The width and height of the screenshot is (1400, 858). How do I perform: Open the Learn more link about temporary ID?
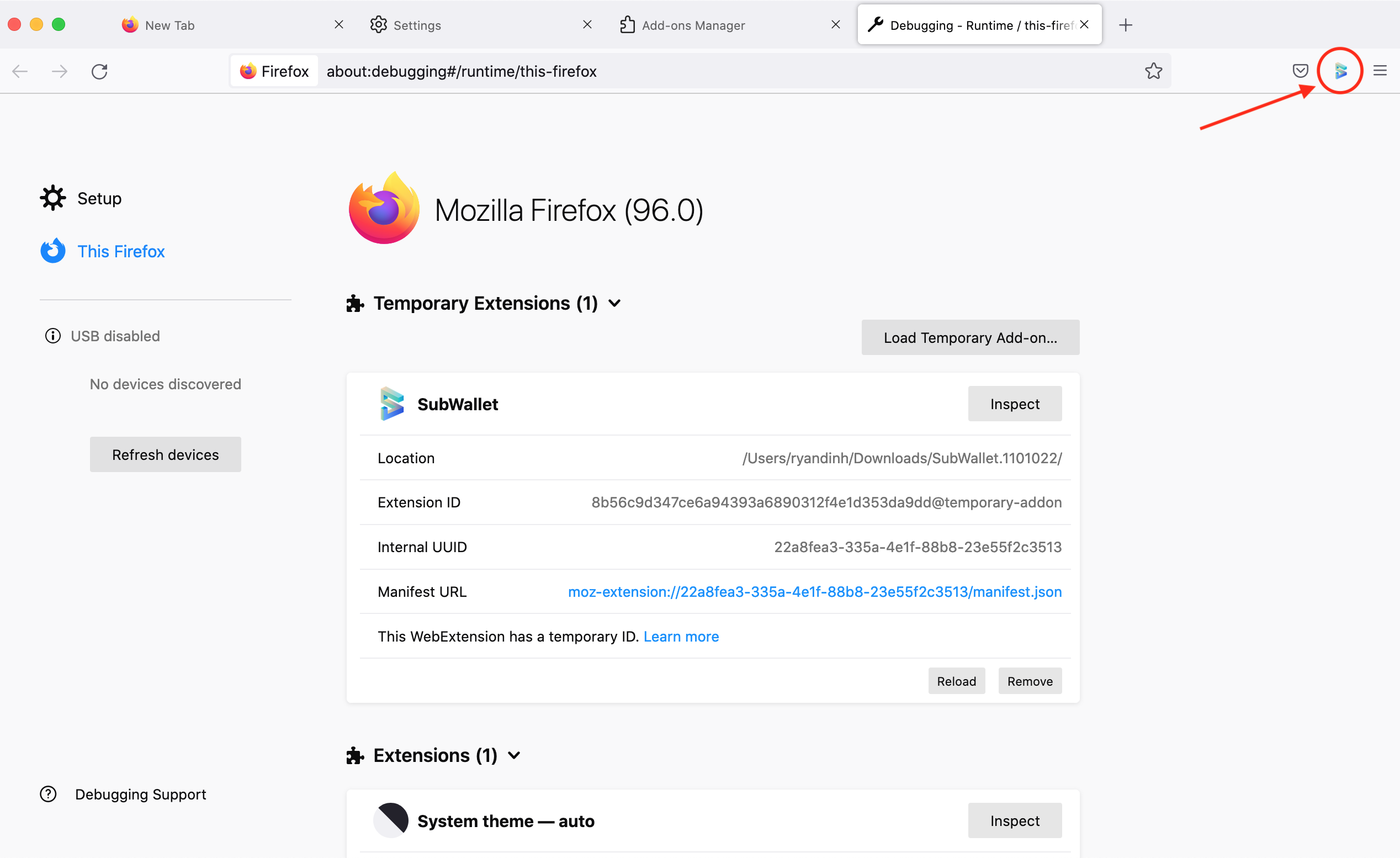[x=681, y=637]
